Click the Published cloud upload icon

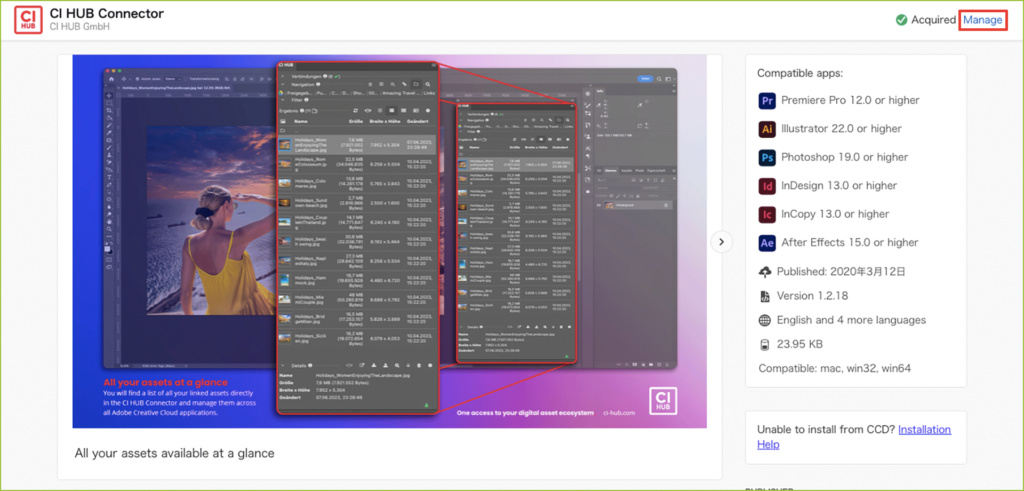[x=765, y=272]
